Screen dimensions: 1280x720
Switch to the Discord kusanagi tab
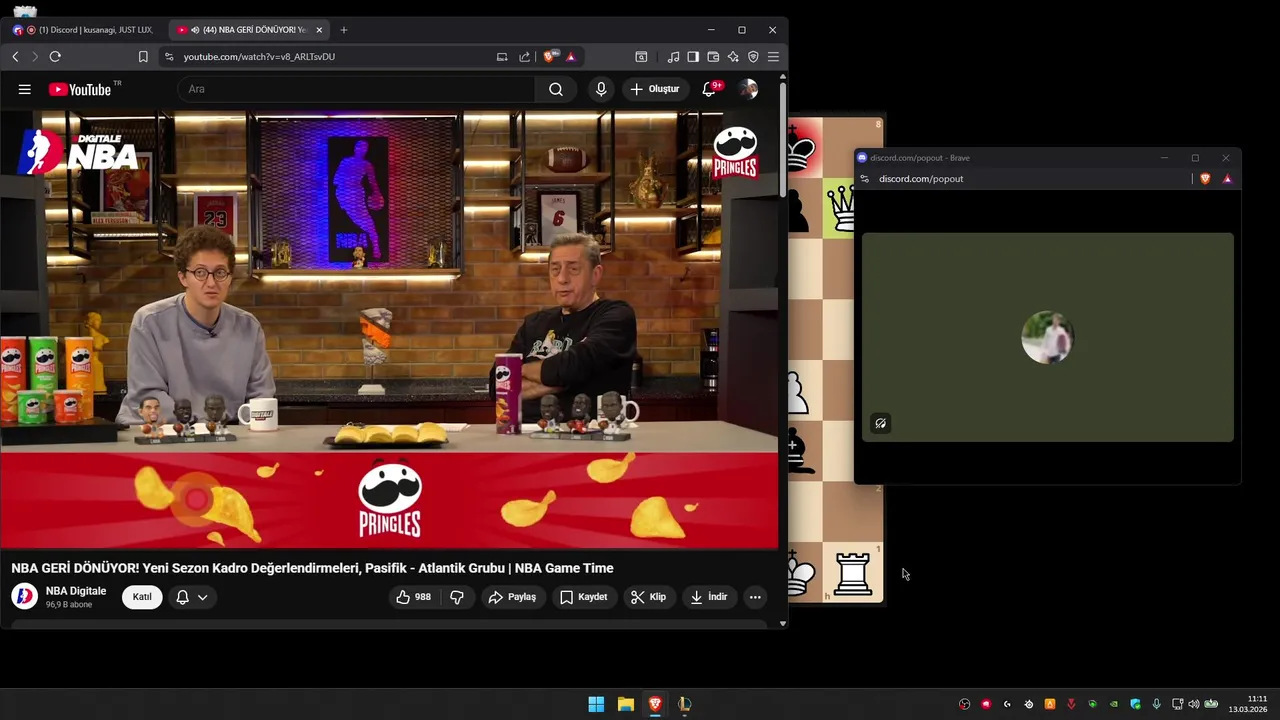(84, 30)
